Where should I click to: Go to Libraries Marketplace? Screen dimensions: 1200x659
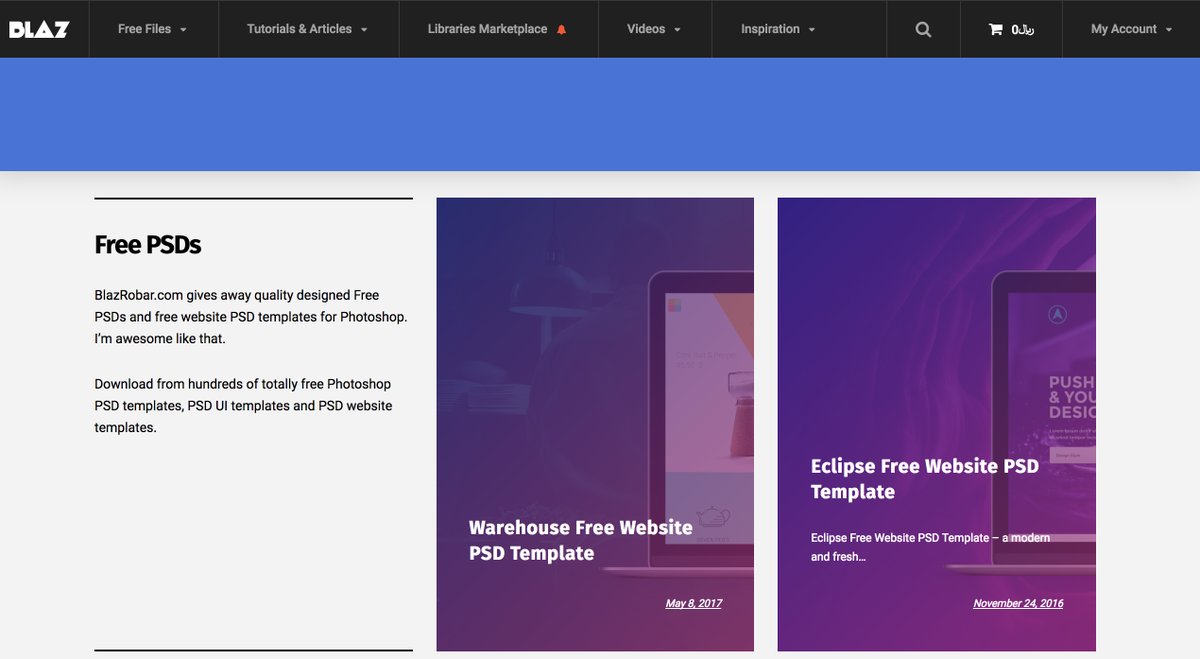click(x=487, y=29)
